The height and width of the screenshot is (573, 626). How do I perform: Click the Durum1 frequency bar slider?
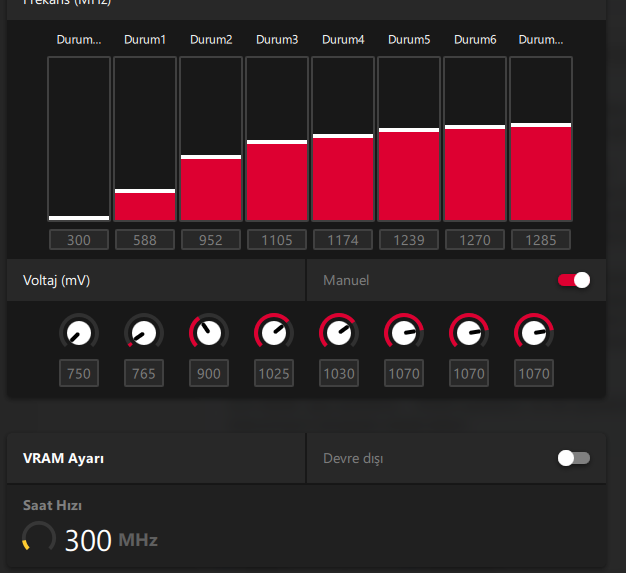click(x=145, y=139)
